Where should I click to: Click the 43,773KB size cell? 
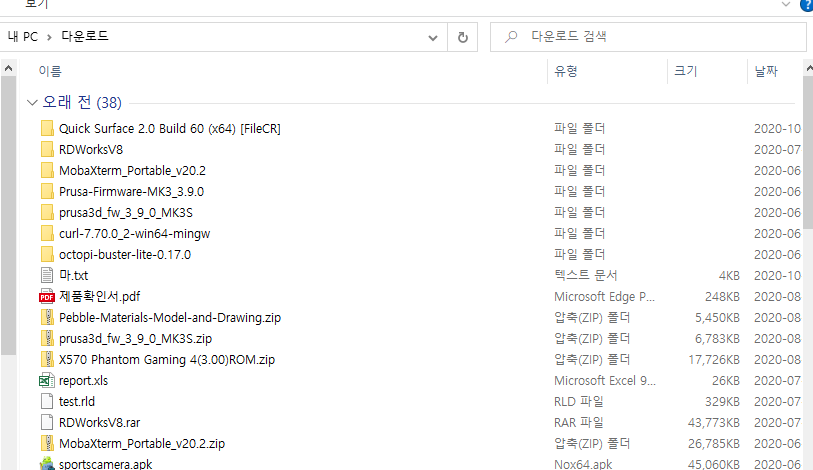(x=713, y=423)
